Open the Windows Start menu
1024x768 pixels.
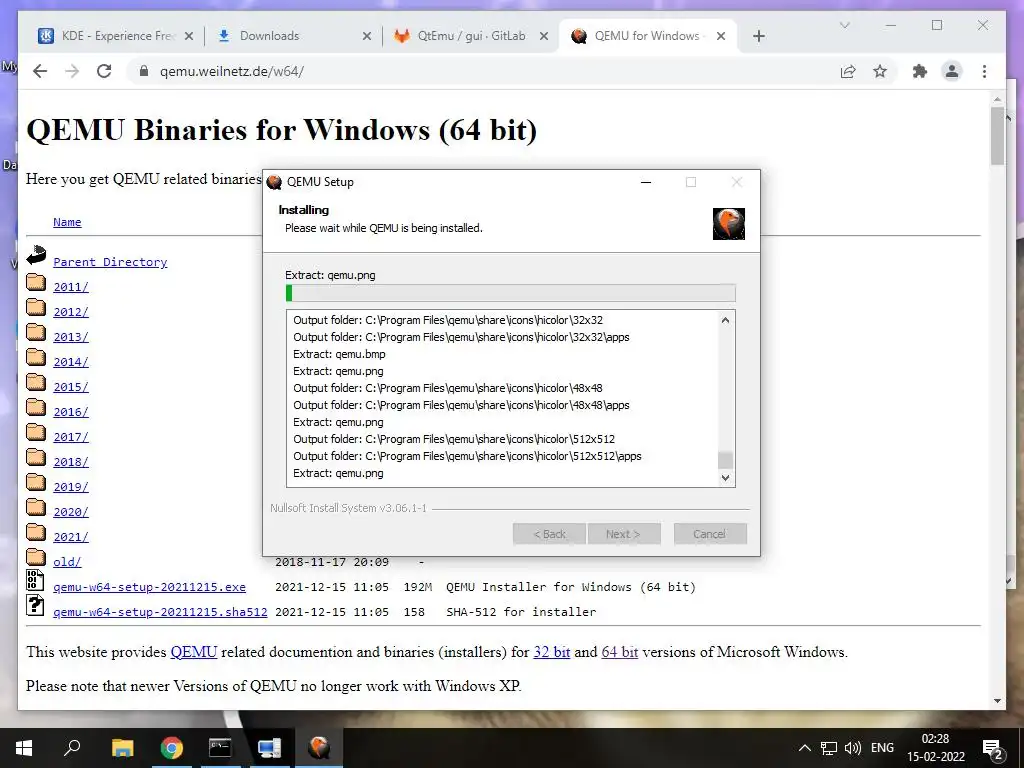(24, 748)
